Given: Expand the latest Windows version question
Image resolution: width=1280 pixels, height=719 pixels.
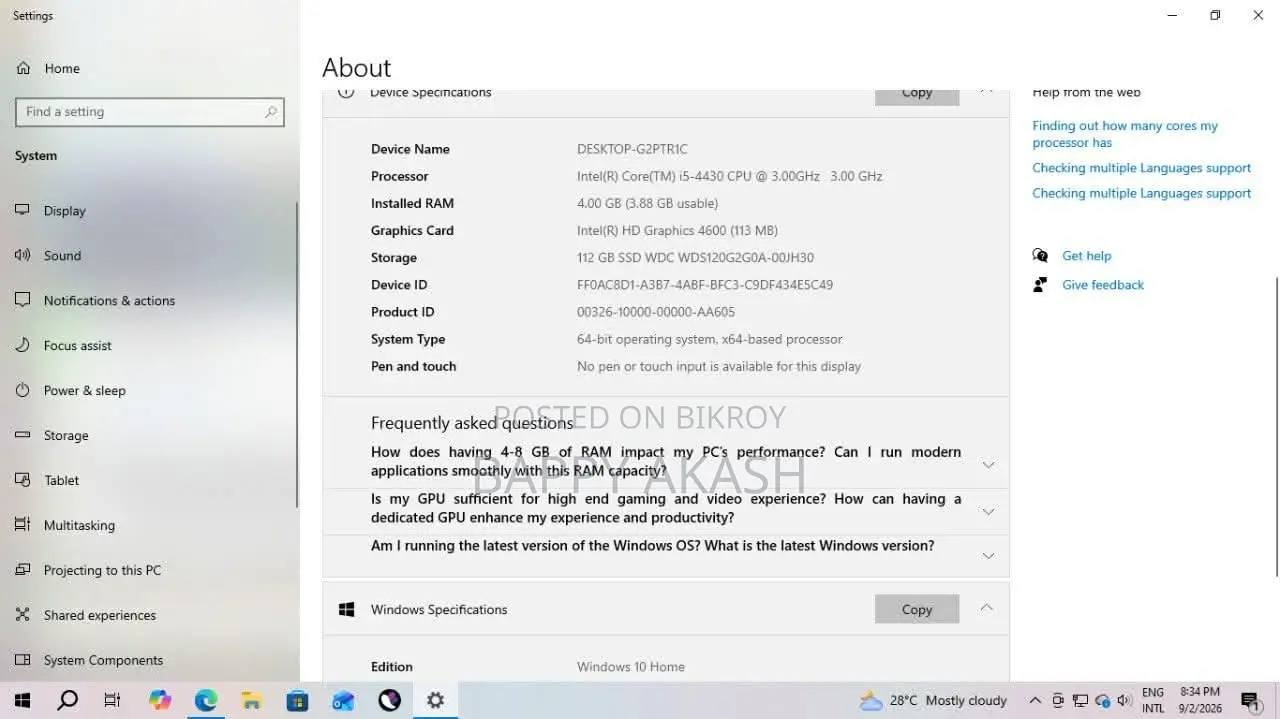Looking at the screenshot, I should (987, 555).
